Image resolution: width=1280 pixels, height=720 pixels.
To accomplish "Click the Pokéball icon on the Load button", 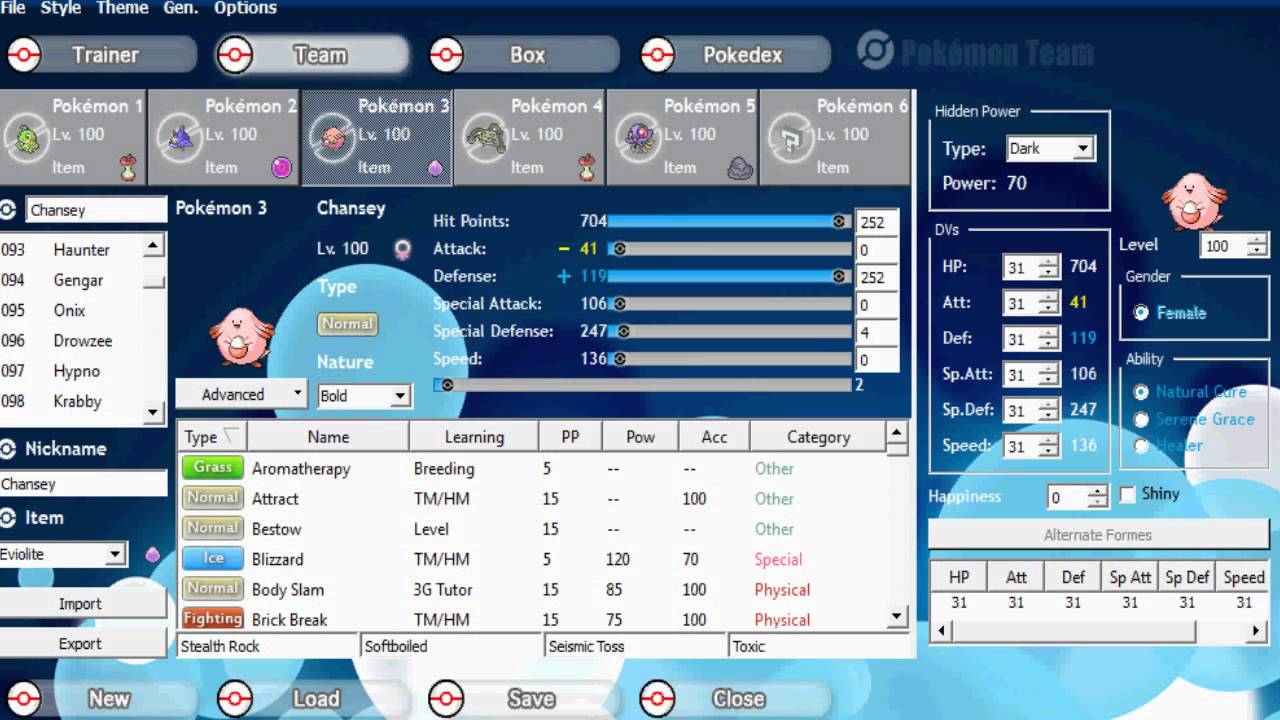I will pos(235,699).
